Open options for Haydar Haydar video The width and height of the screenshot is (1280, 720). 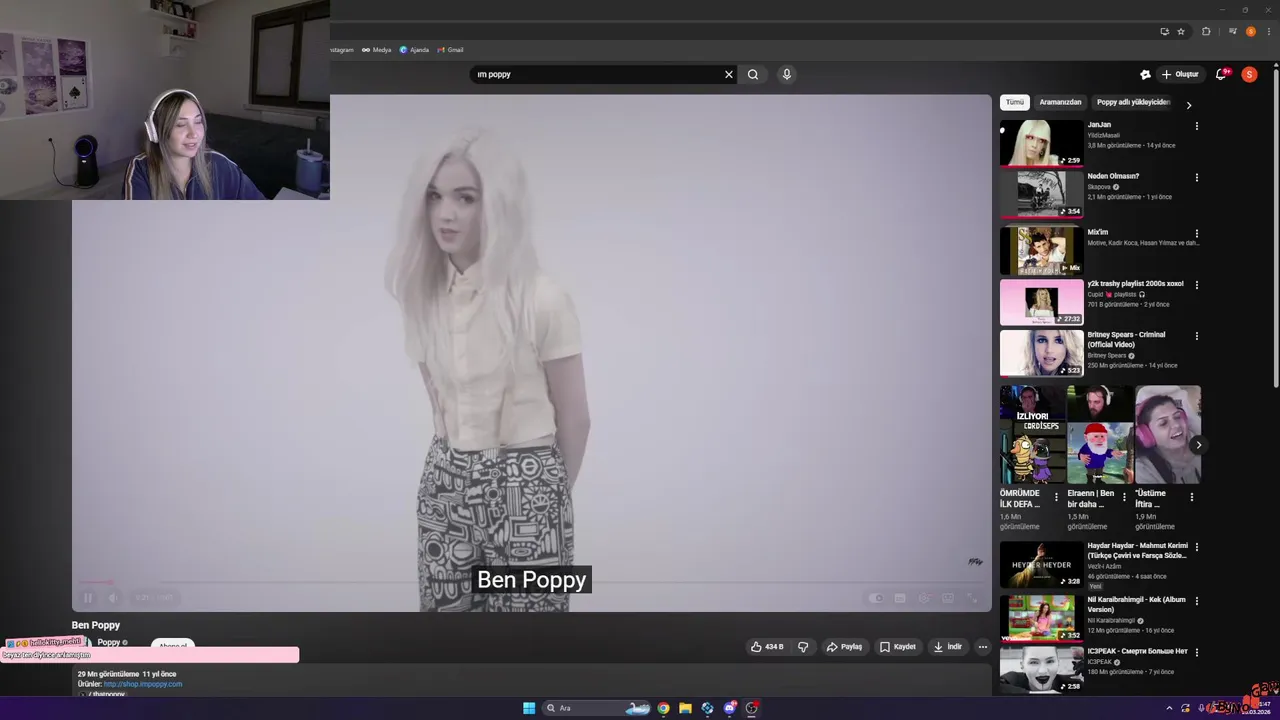(1197, 548)
